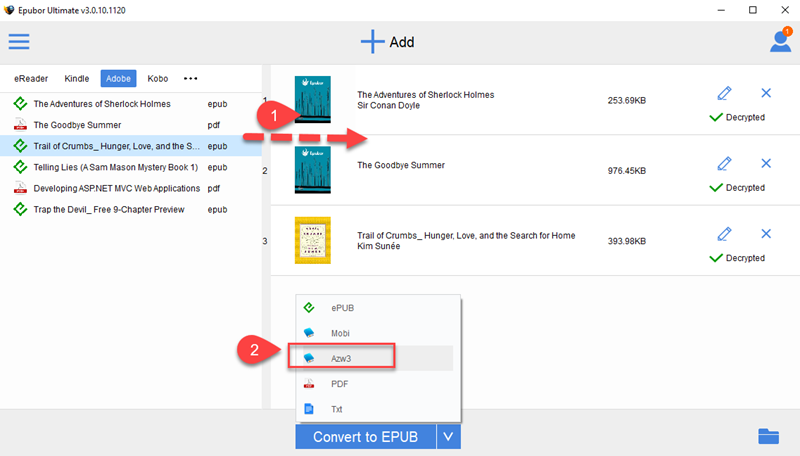Click Decrypted status of The Goodbye Summer
The width and height of the screenshot is (800, 456).
point(737,188)
